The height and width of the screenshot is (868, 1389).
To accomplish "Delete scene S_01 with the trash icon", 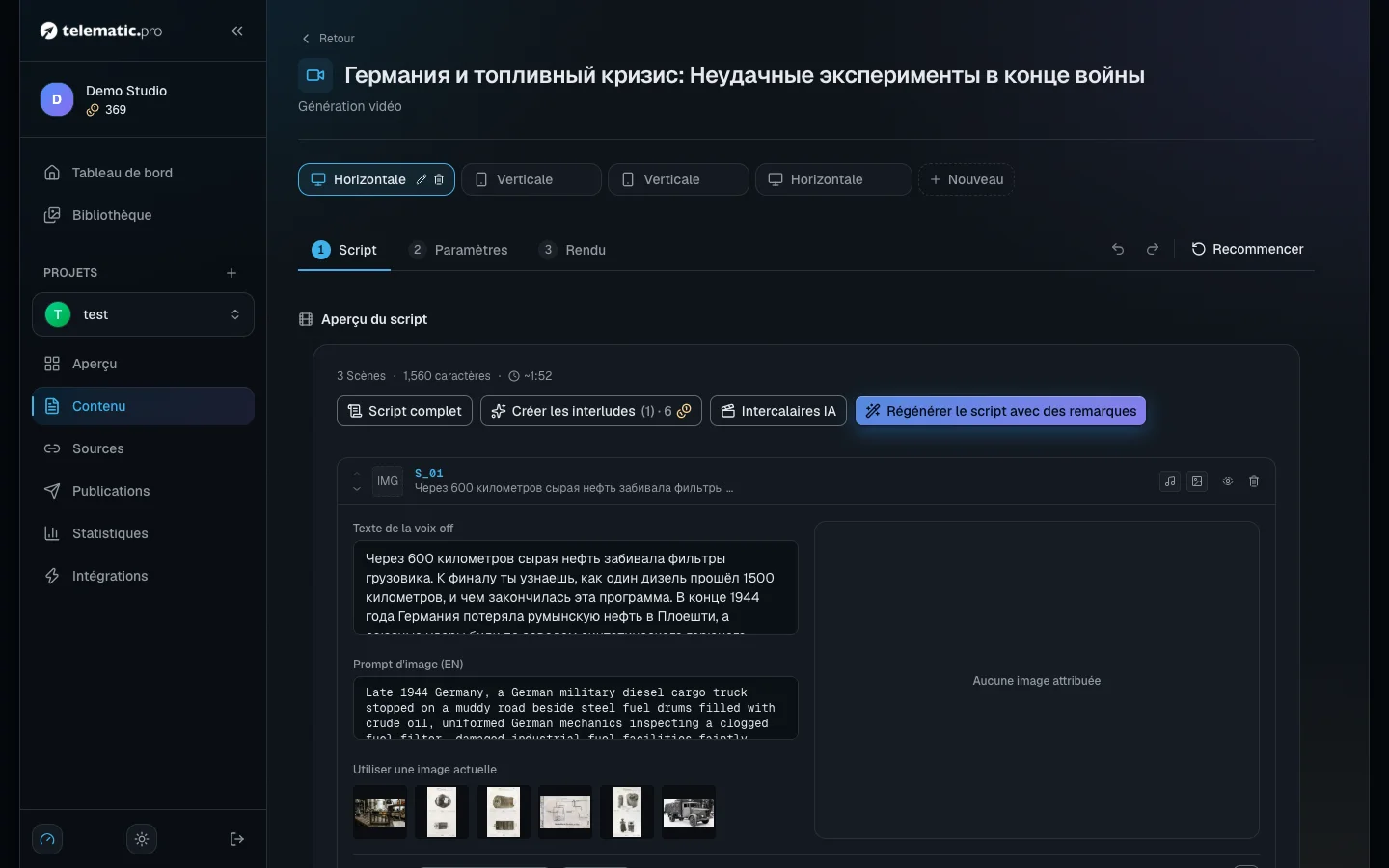I will point(1254,481).
